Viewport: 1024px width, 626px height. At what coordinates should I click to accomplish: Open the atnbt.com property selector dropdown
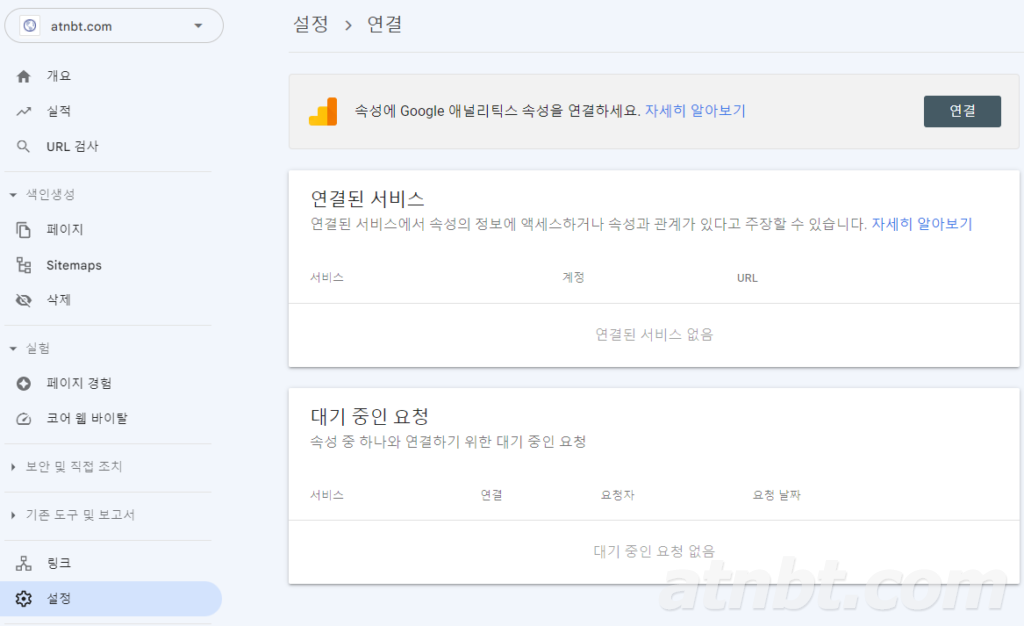pos(114,26)
